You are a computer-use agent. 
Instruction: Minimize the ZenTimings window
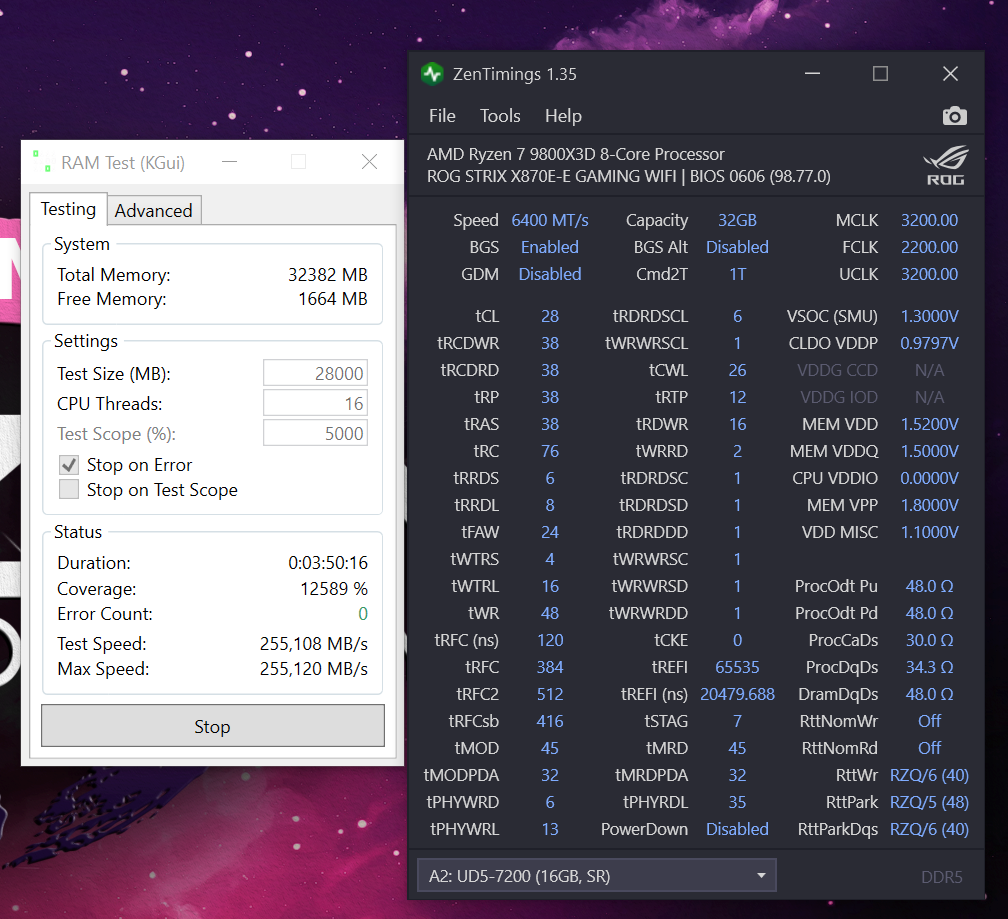(812, 74)
